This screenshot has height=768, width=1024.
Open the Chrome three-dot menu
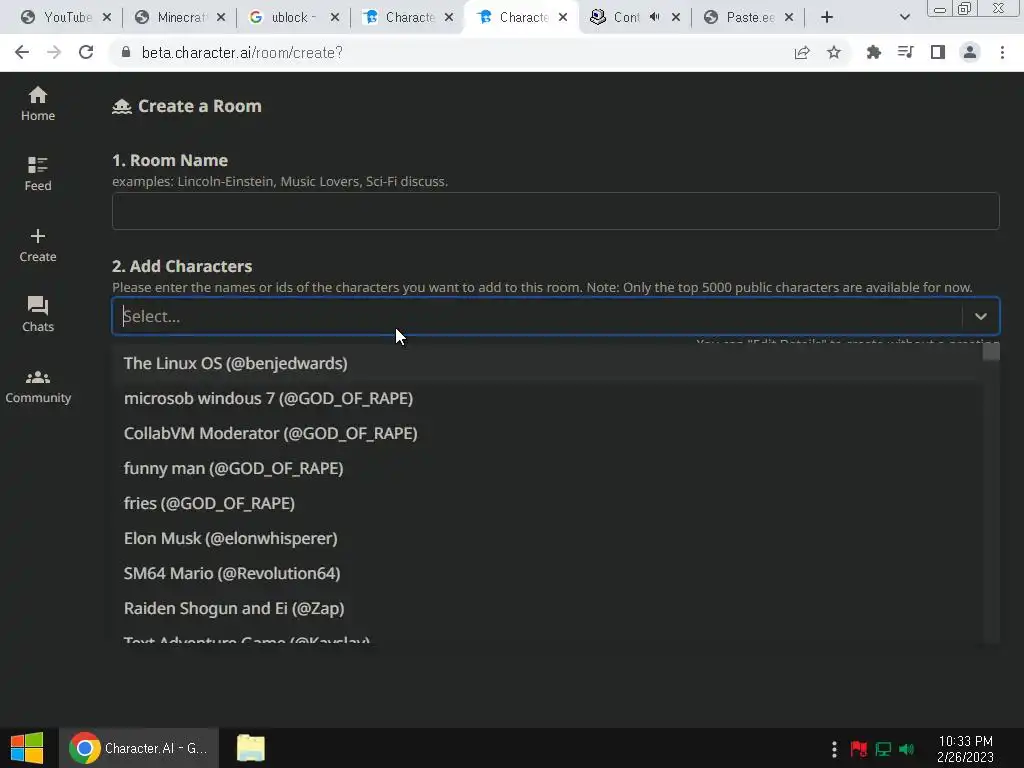coord(1002,52)
